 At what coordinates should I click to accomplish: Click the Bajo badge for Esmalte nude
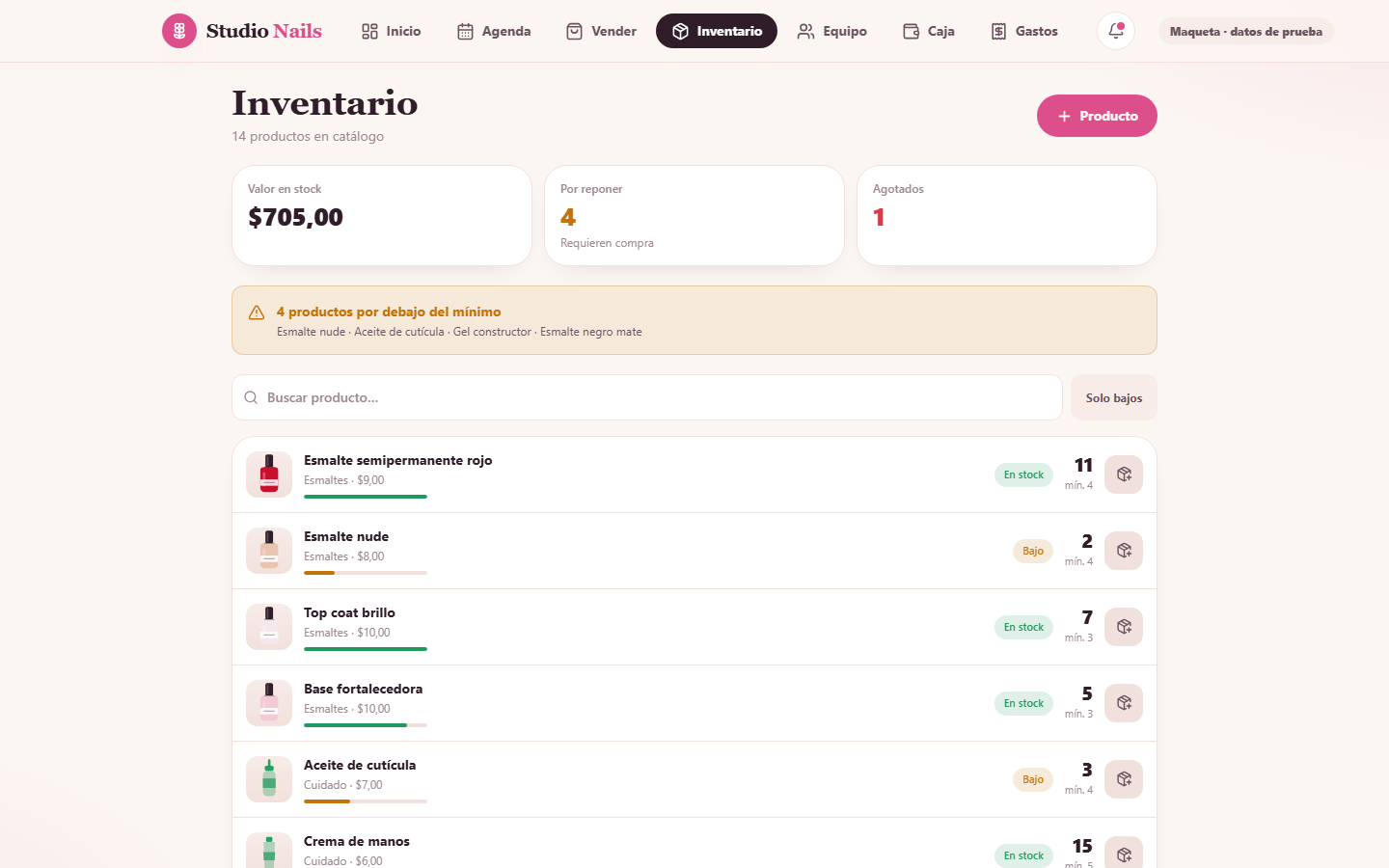(x=1033, y=551)
